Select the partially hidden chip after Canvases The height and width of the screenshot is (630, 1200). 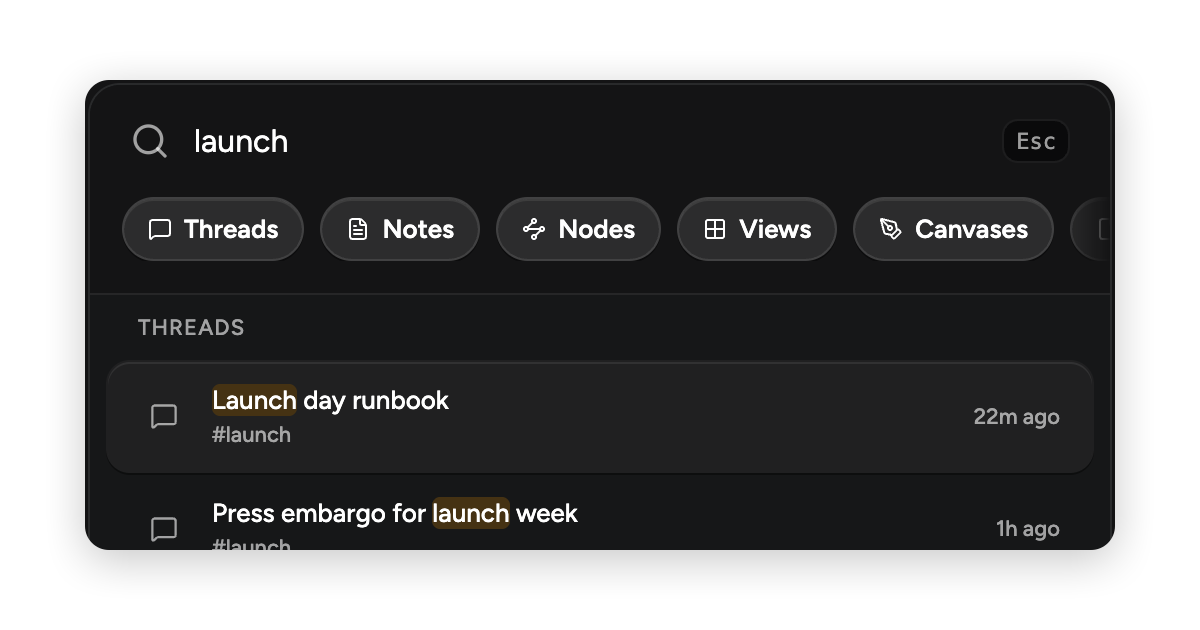point(1091,229)
